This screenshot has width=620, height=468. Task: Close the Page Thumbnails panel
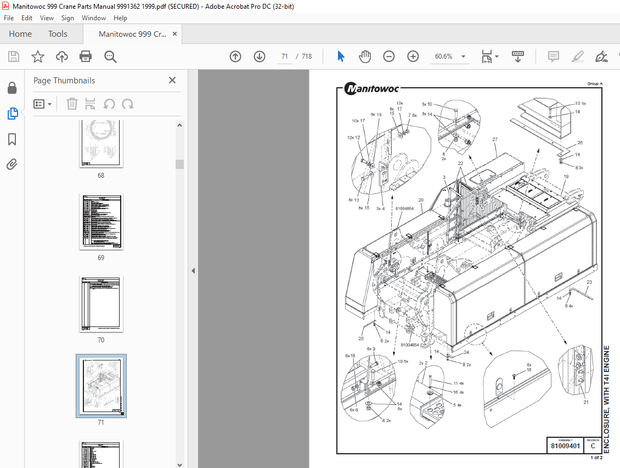click(172, 80)
